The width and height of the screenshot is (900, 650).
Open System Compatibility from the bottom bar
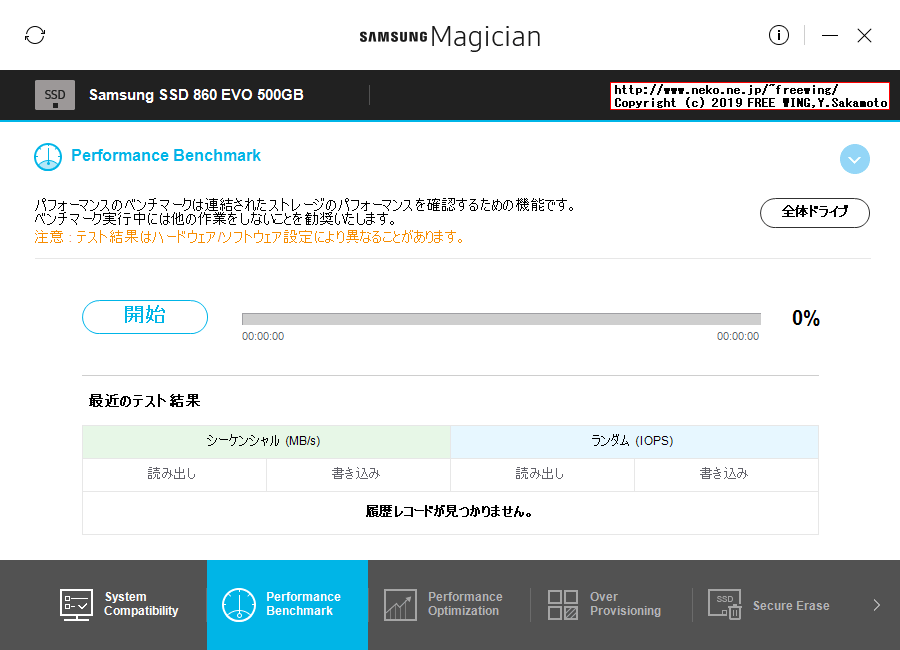pos(113,604)
